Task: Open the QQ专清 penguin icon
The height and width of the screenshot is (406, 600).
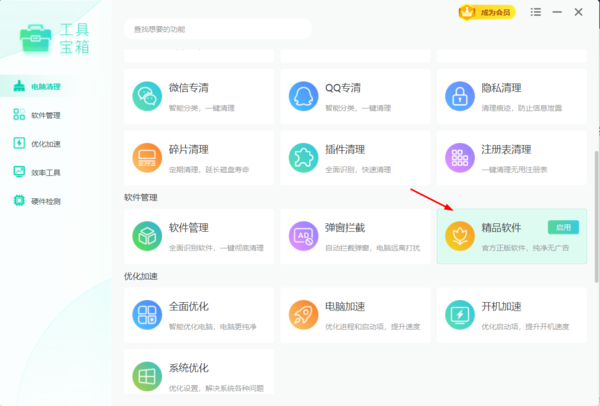Action: [303, 96]
